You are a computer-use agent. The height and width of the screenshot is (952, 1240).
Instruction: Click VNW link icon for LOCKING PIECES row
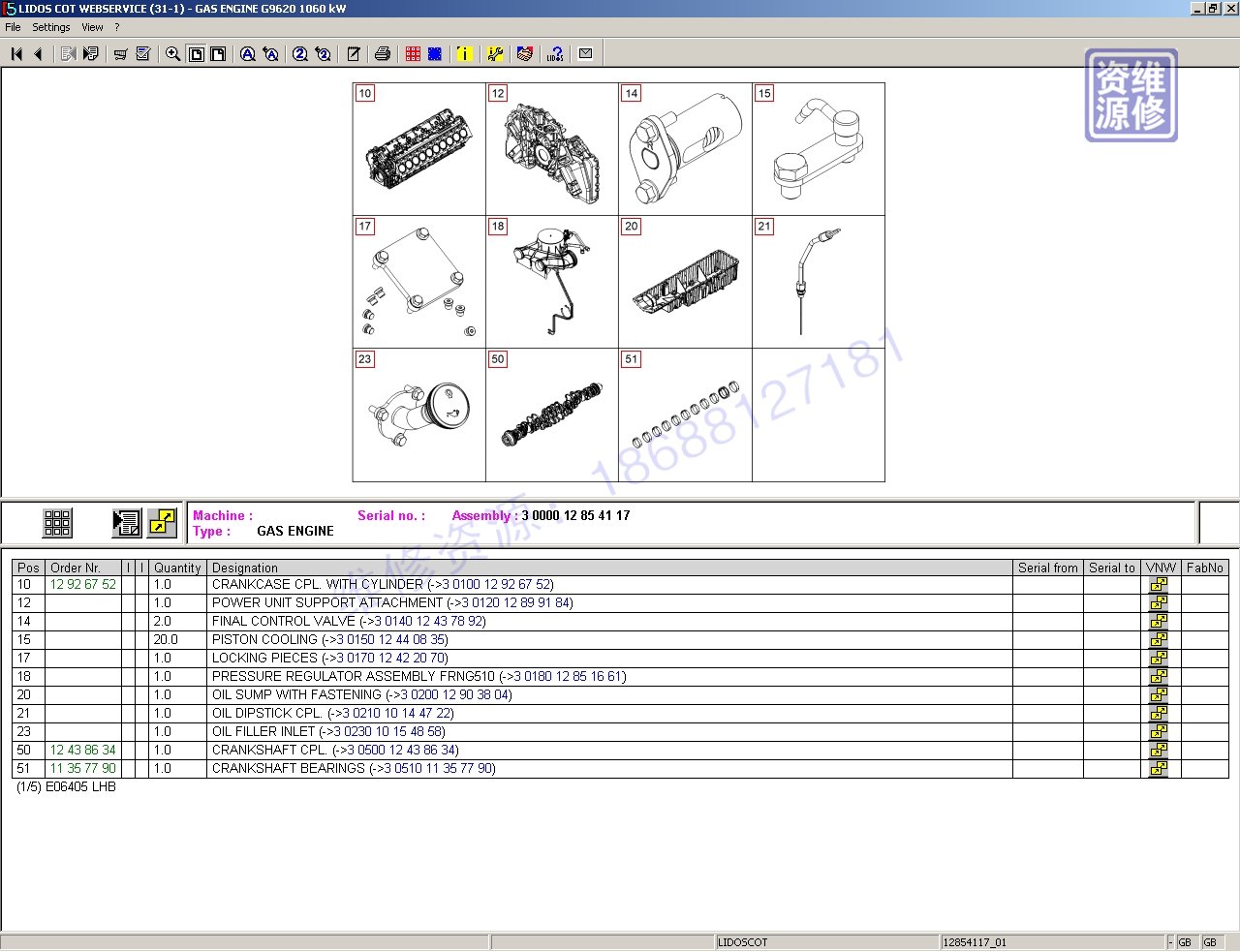pyautogui.click(x=1159, y=659)
